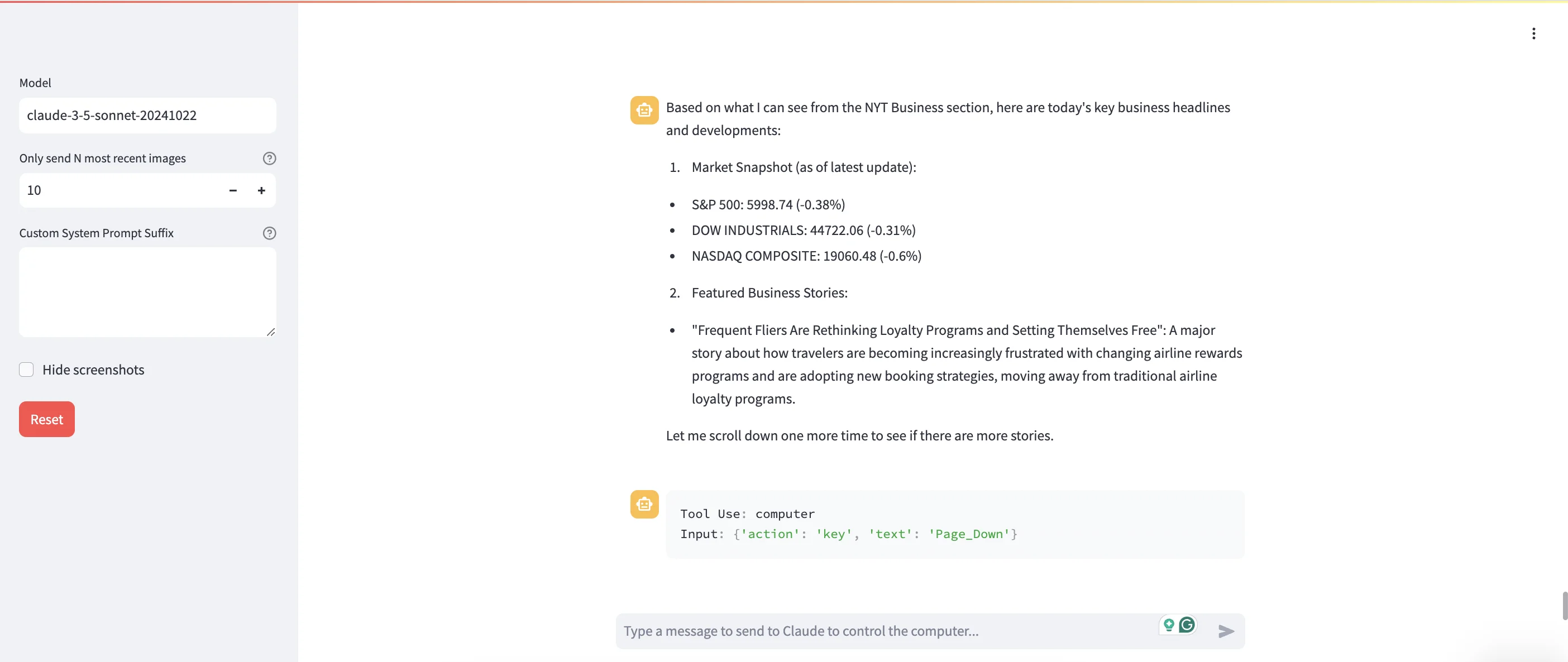
Task: Click the Model name input field
Action: 147,116
